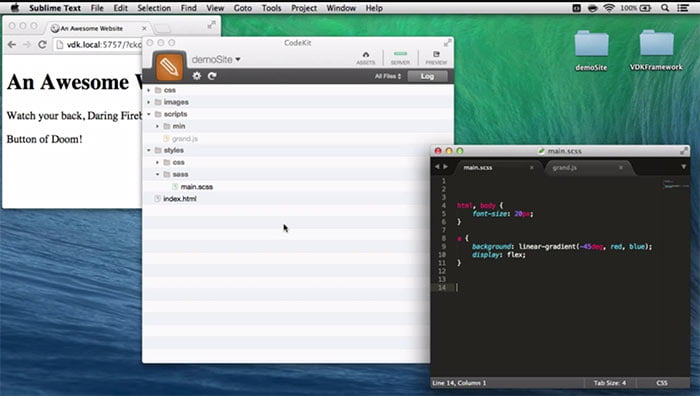Click CSS syntax selector in status bar
The height and width of the screenshot is (396, 700).
point(662,383)
